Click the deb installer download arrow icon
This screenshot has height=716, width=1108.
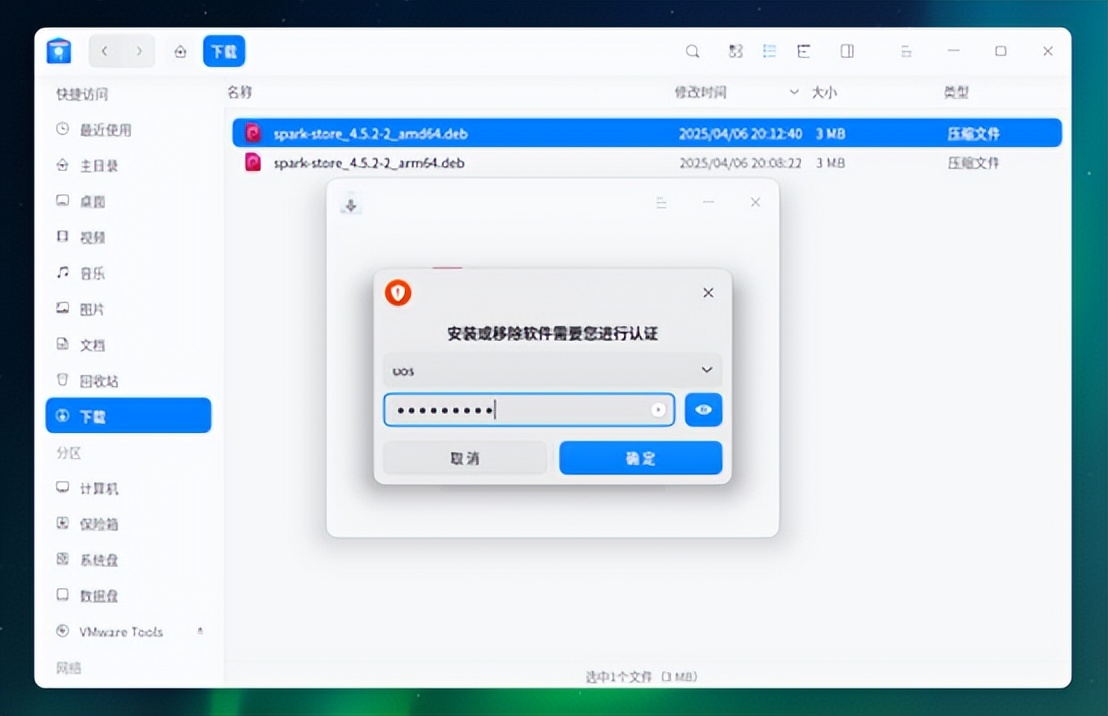coord(350,202)
